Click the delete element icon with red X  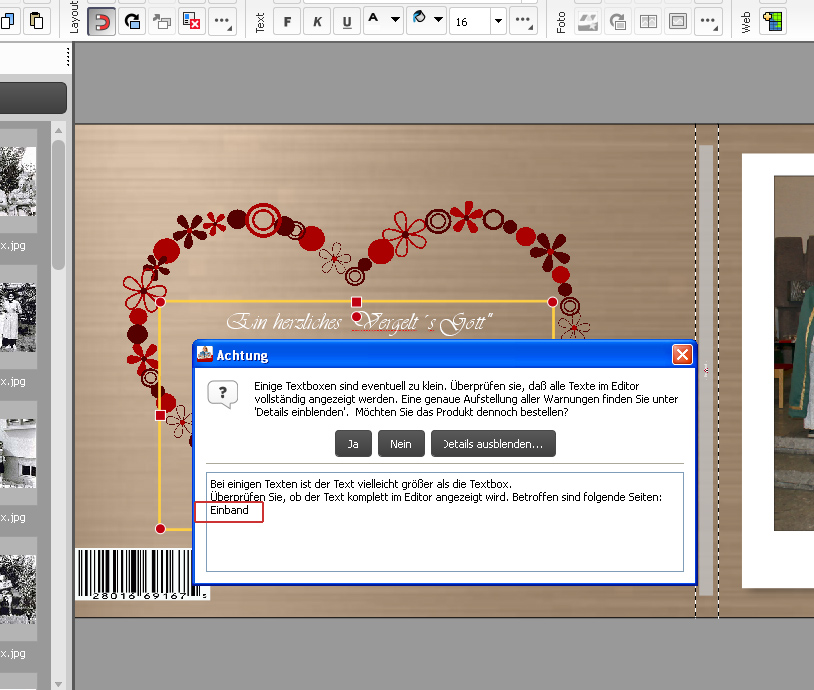coord(192,21)
